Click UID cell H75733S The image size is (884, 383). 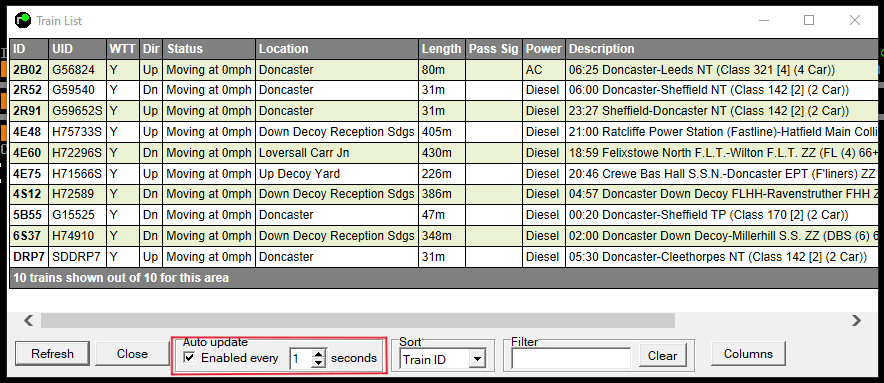(x=78, y=132)
